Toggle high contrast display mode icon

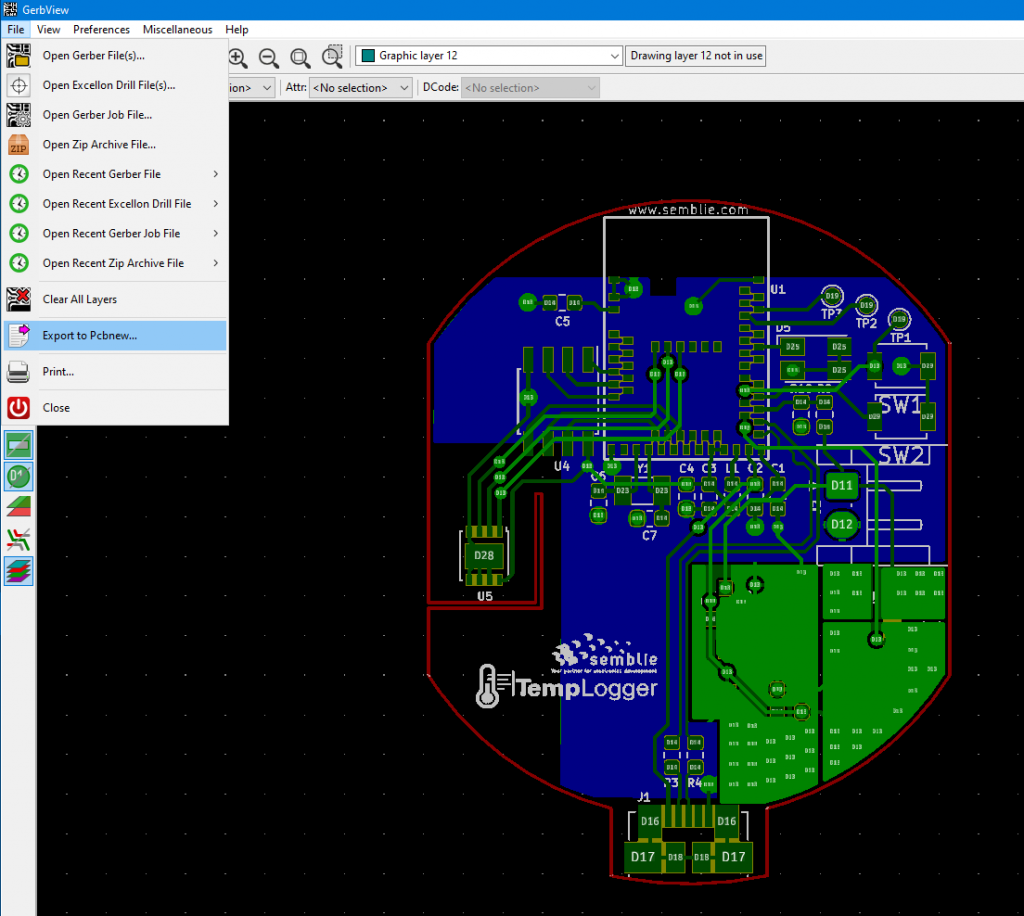pyautogui.click(x=19, y=507)
